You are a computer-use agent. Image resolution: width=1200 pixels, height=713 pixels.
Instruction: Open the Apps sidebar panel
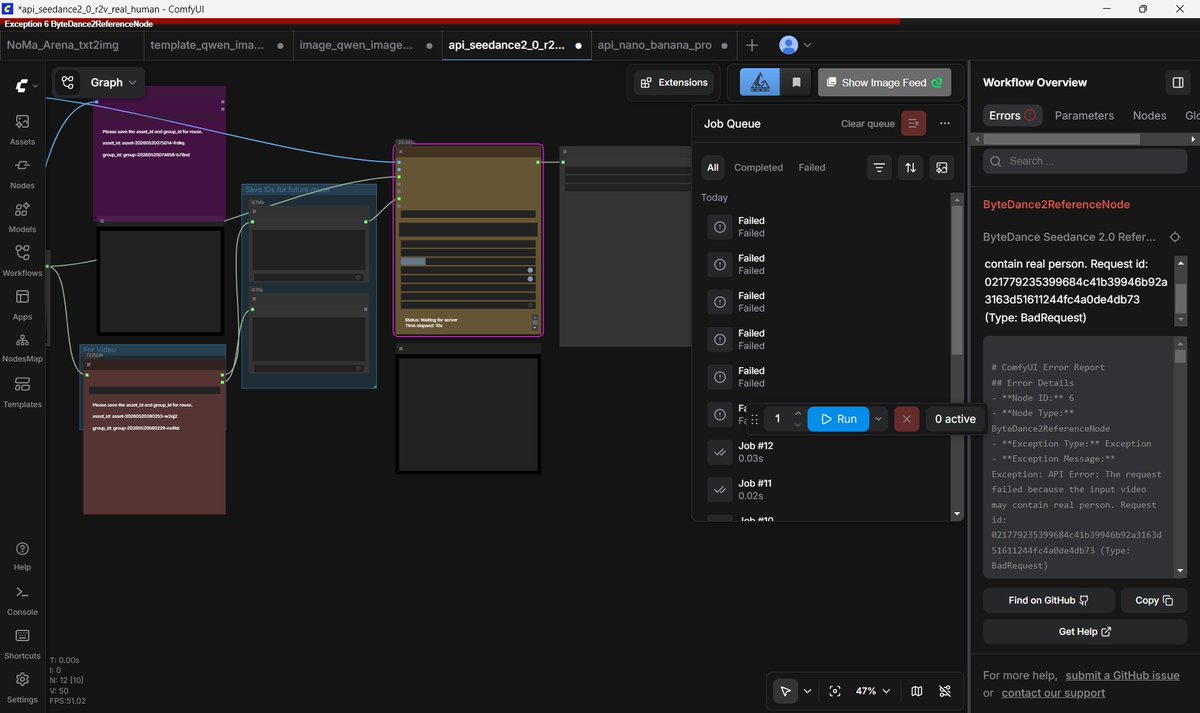[x=22, y=304]
